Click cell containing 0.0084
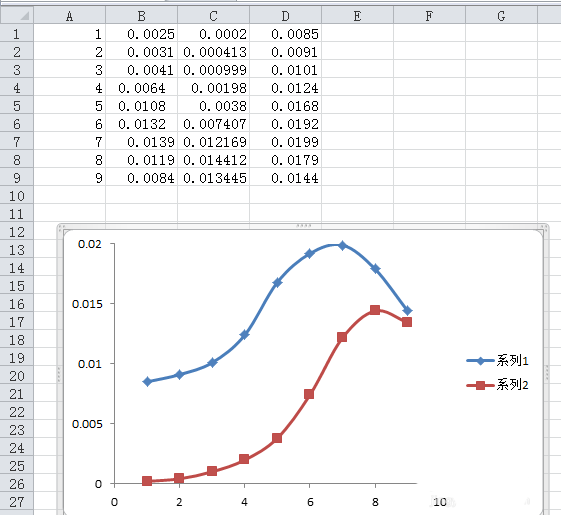This screenshot has height=521, width=561. click(141, 177)
